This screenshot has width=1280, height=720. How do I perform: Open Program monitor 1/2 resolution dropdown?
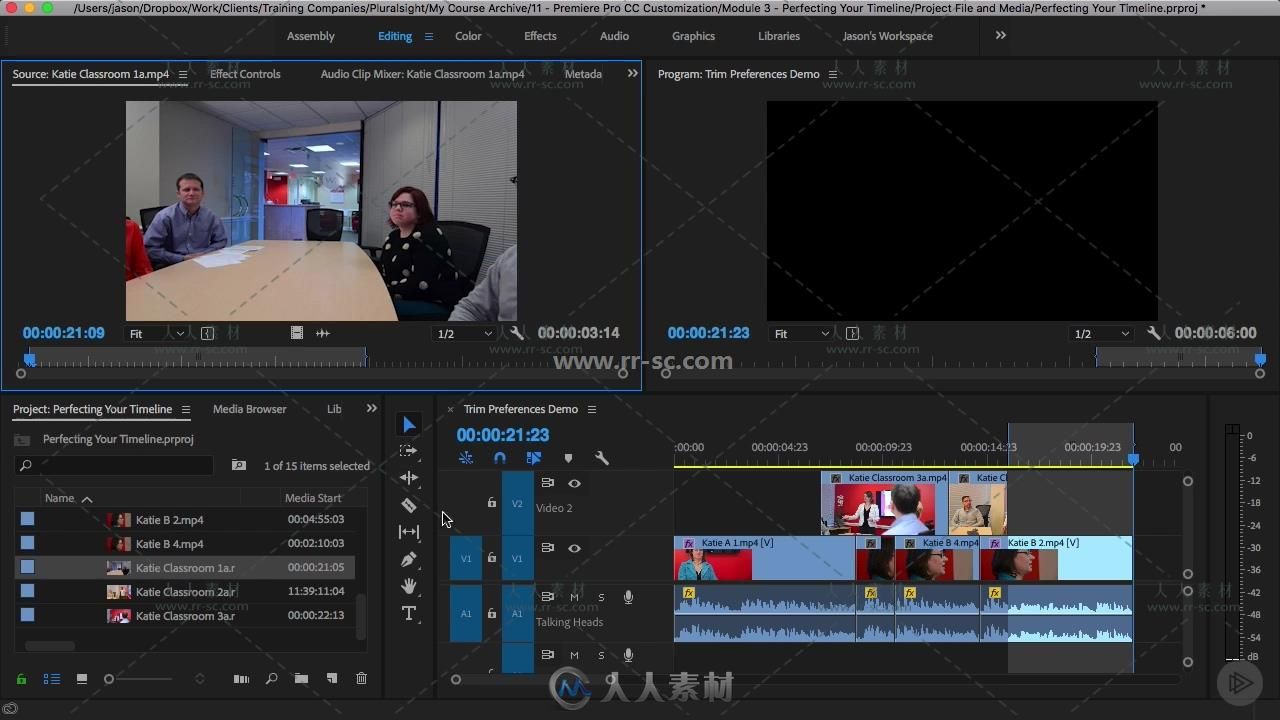coord(1102,333)
